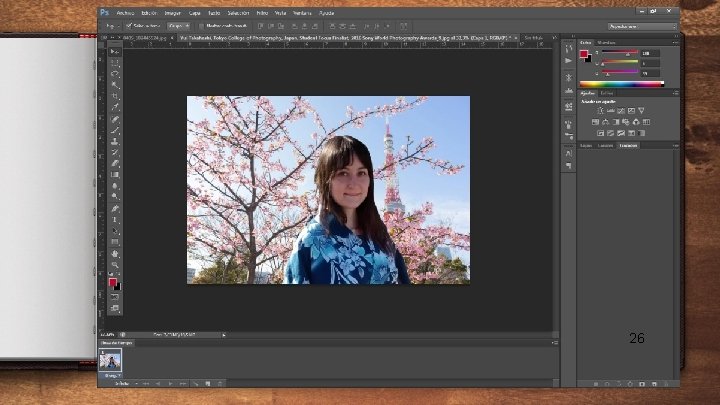Add an Exposure adjustment
This screenshot has width=720, height=405.
click(631, 111)
